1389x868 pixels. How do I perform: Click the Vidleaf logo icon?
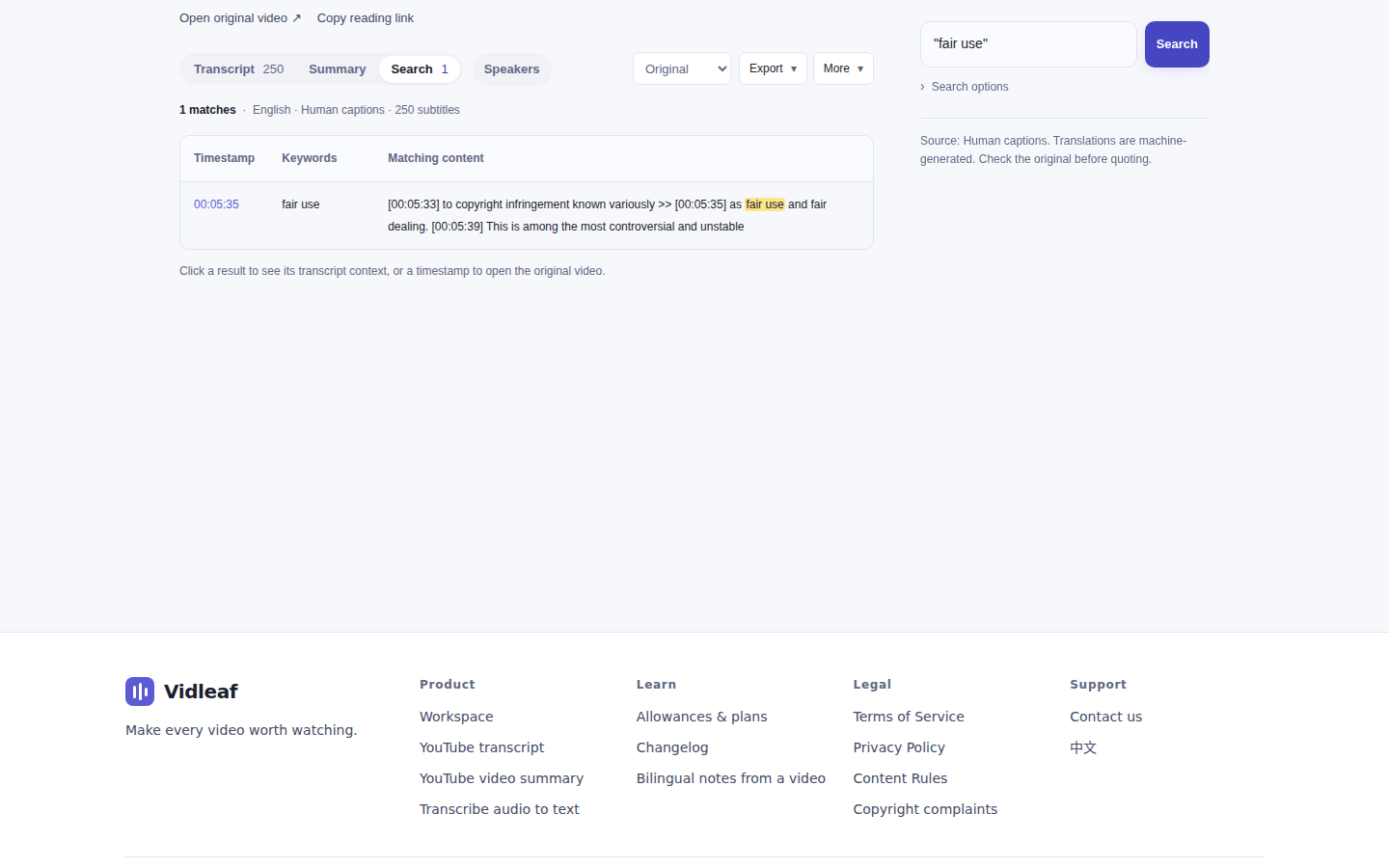click(x=140, y=692)
